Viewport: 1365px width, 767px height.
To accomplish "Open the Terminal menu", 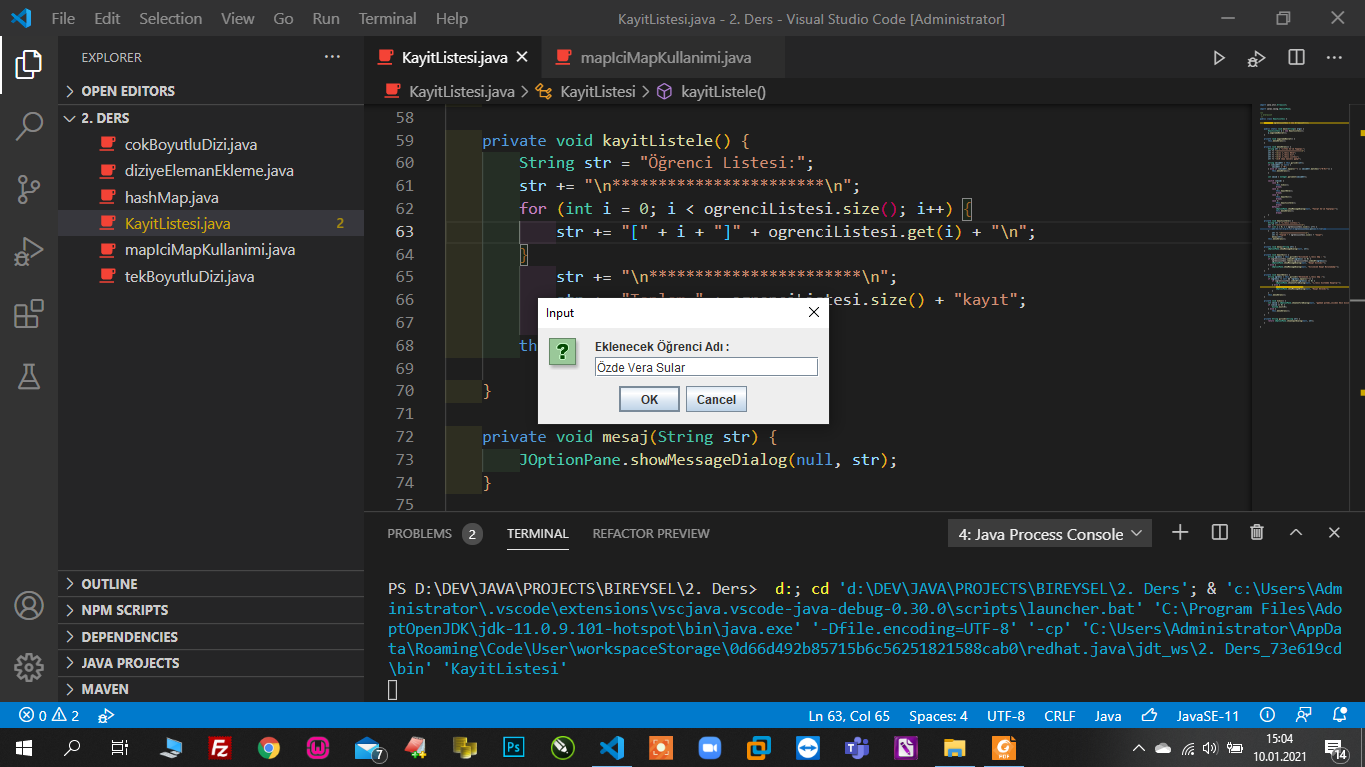I will coord(387,19).
